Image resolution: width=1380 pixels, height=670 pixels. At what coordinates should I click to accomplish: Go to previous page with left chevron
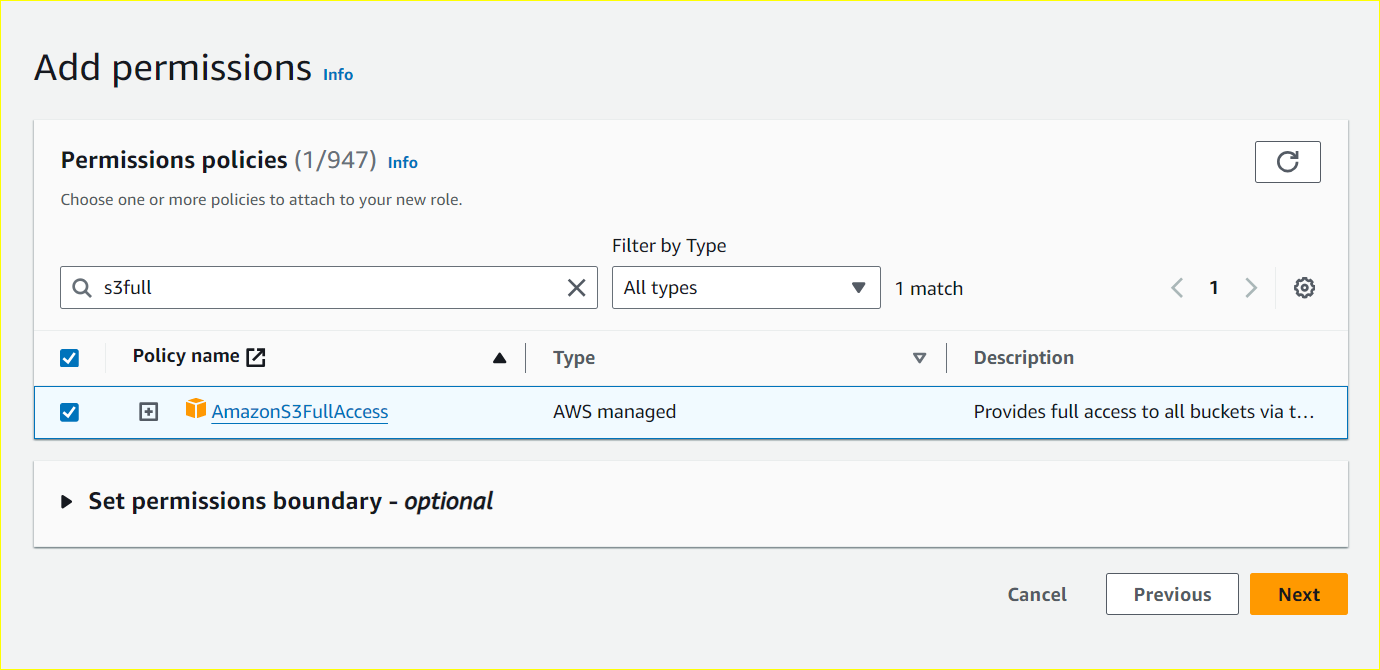click(1176, 287)
